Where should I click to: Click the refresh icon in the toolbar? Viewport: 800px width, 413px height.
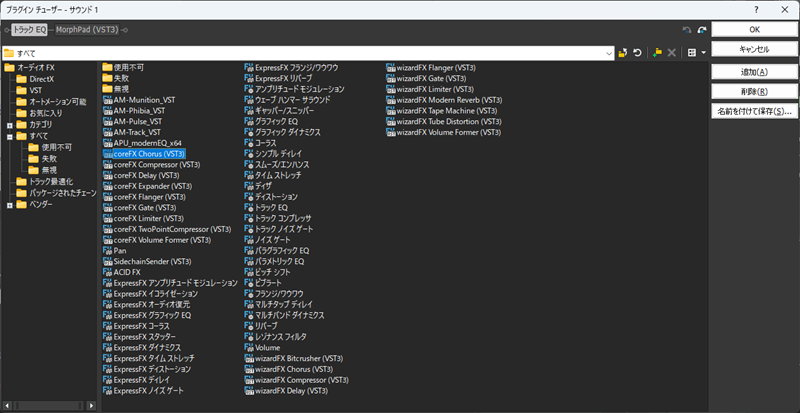pos(638,52)
